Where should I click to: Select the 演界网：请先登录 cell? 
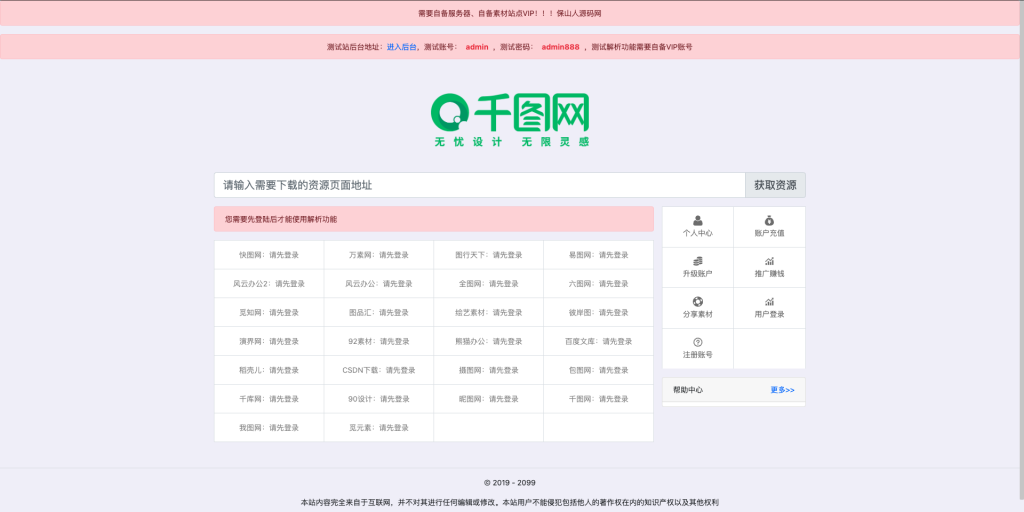[x=269, y=341]
